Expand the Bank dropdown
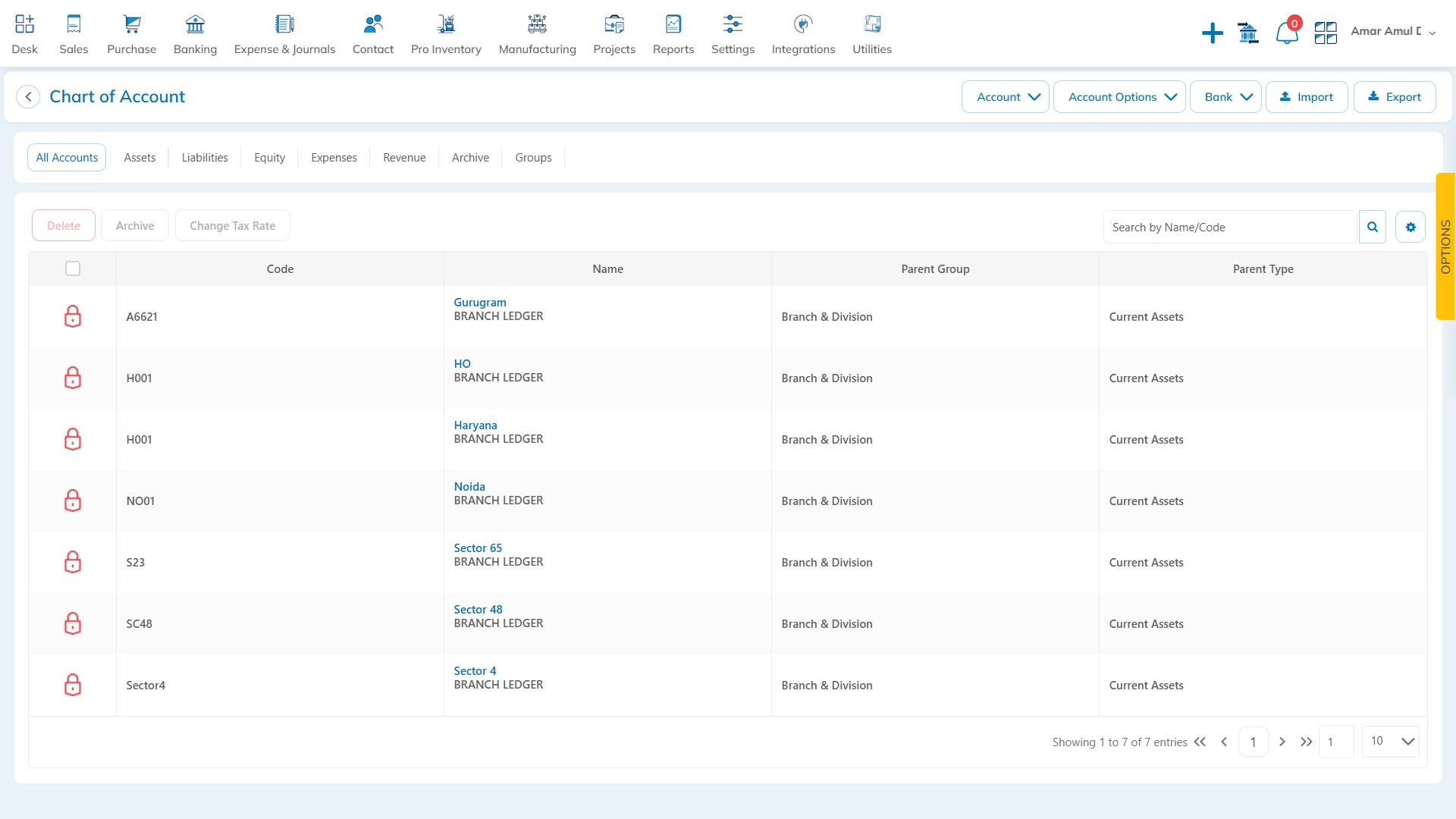 pos(1225,97)
